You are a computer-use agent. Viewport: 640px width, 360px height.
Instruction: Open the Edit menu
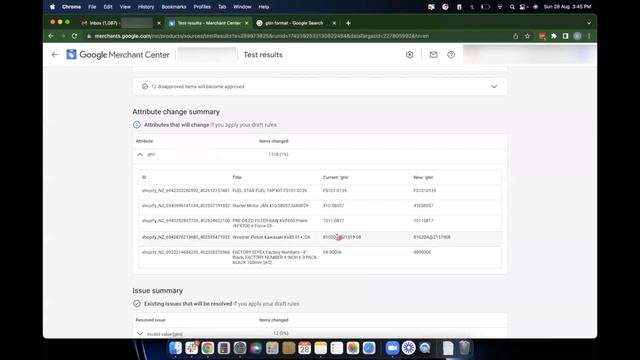[108, 7]
